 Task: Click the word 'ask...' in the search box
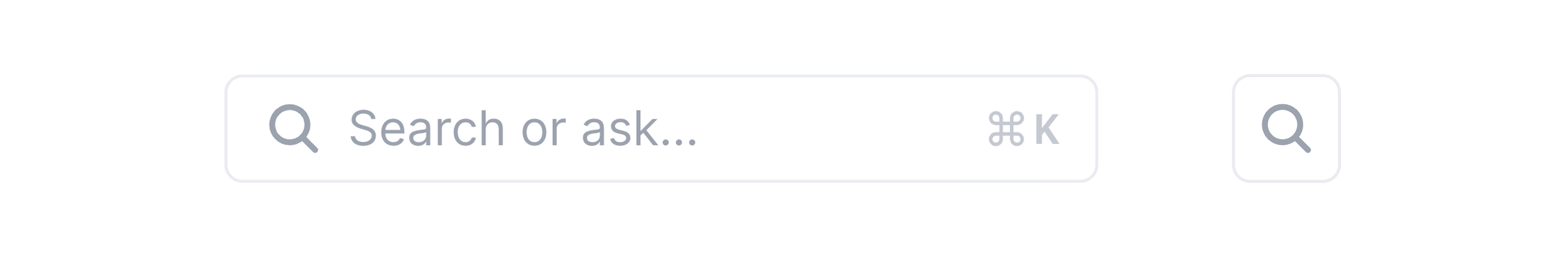point(639,128)
